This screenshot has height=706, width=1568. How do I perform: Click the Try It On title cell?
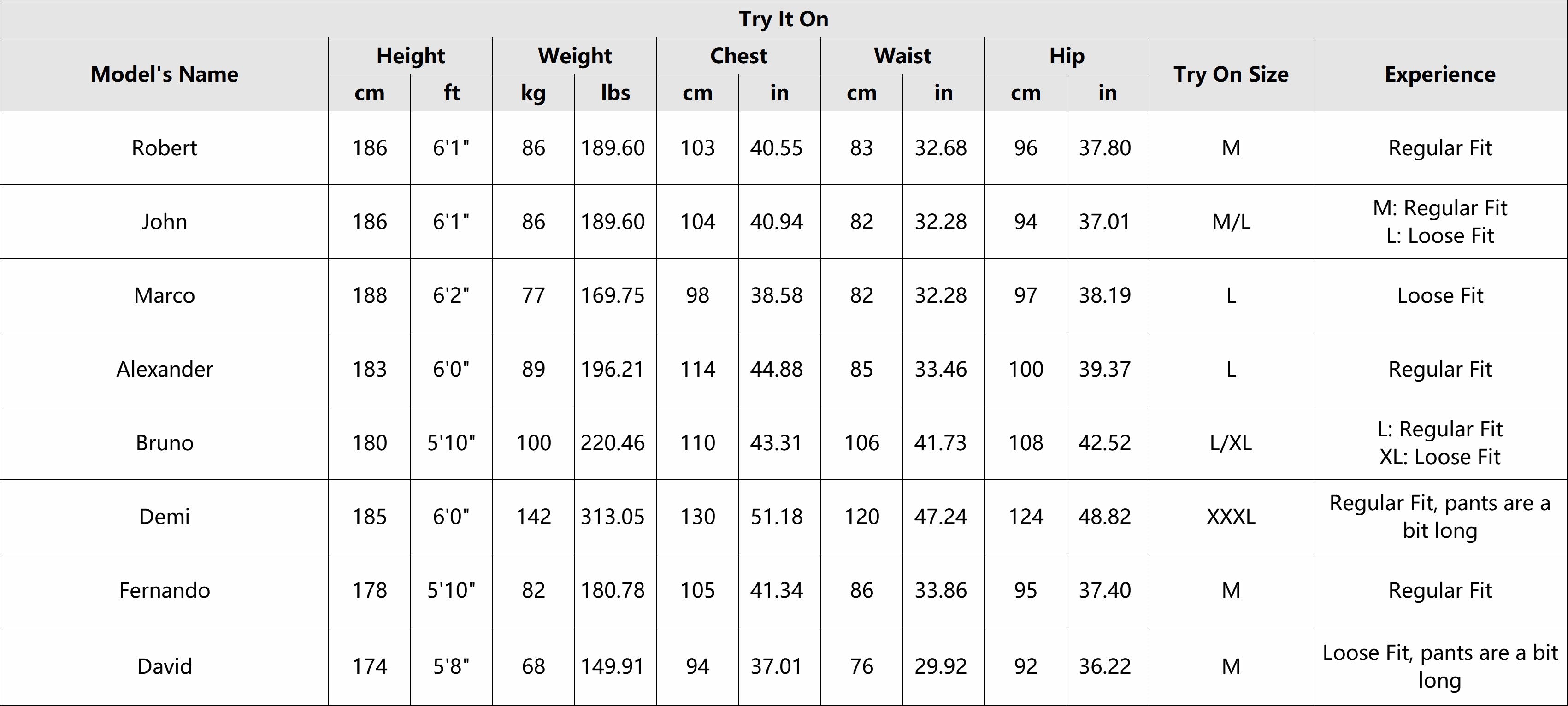point(784,19)
